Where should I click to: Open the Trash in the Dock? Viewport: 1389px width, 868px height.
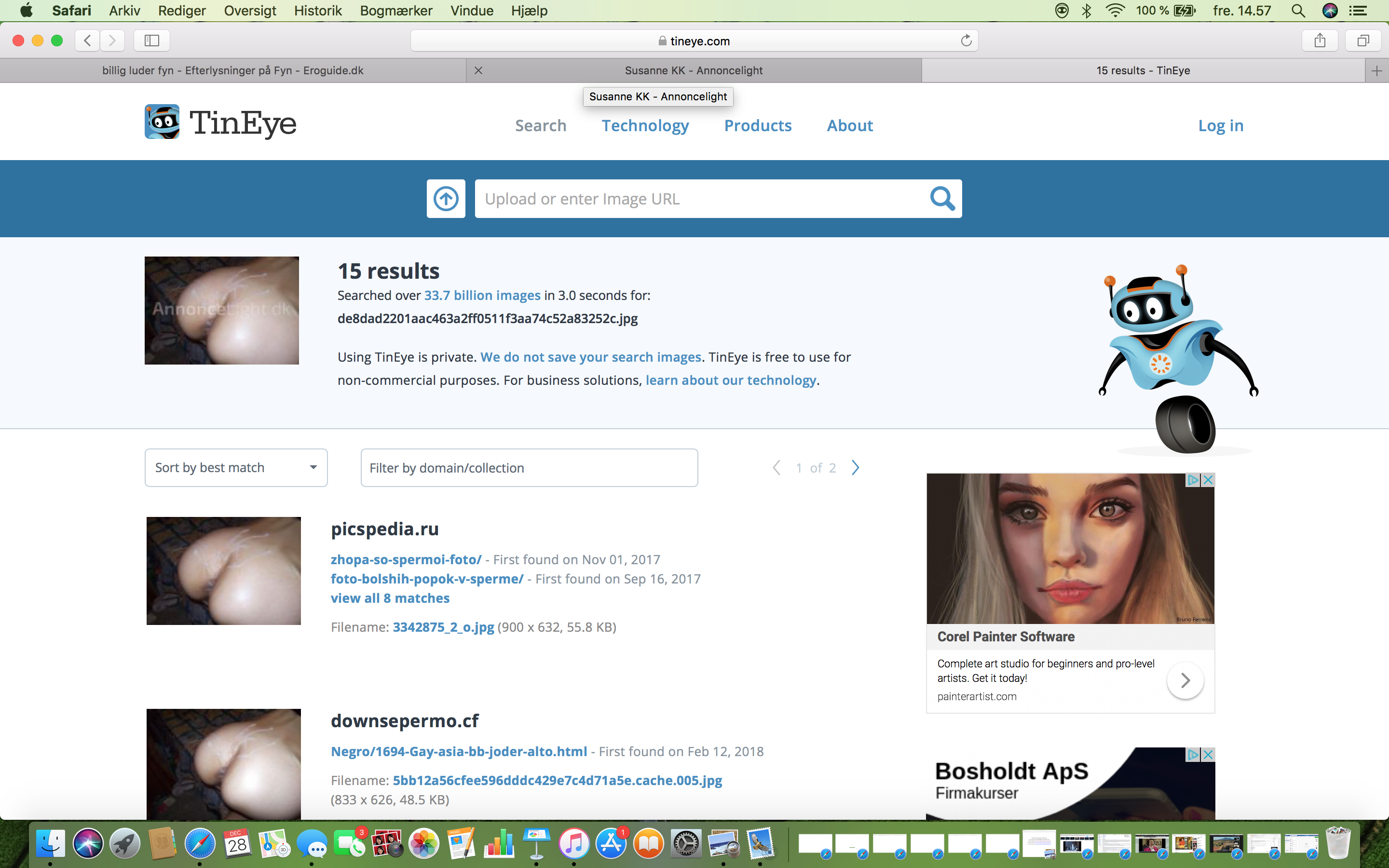pyautogui.click(x=1338, y=843)
